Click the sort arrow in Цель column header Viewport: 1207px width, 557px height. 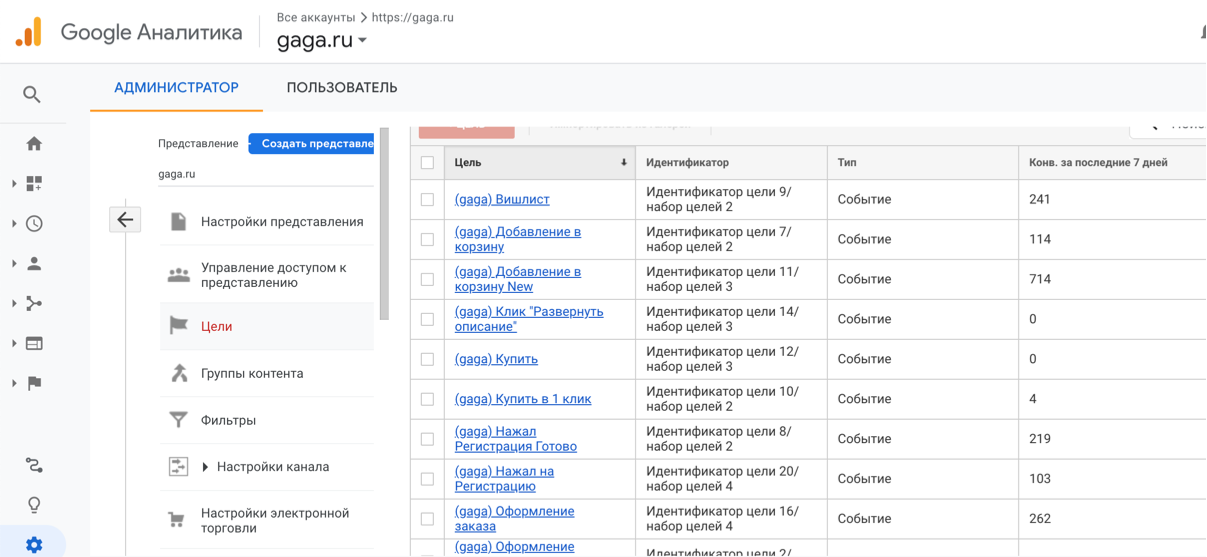(624, 162)
